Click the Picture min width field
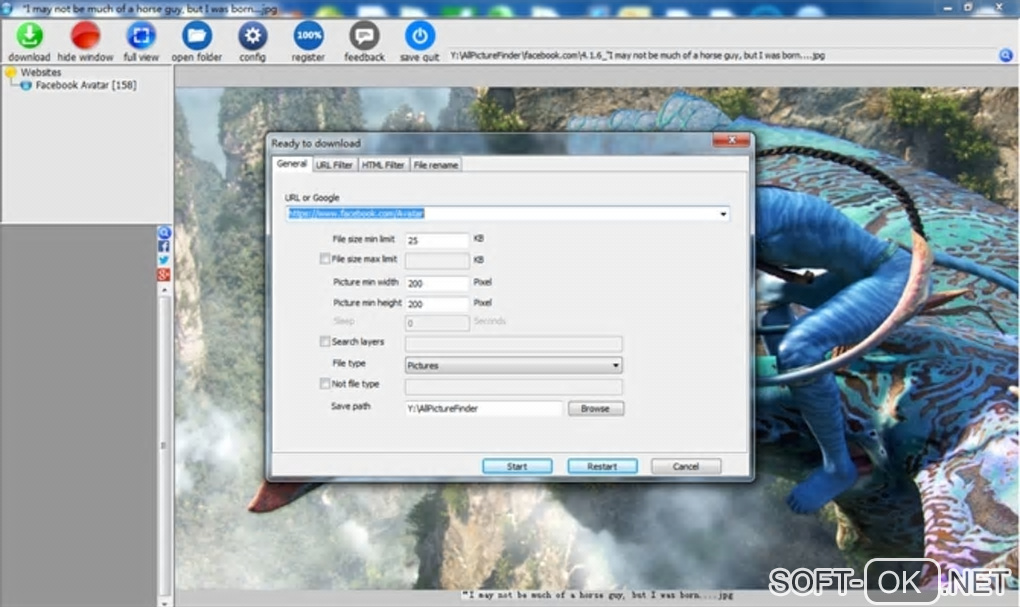Viewport: 1020px width, 607px height. tap(436, 283)
